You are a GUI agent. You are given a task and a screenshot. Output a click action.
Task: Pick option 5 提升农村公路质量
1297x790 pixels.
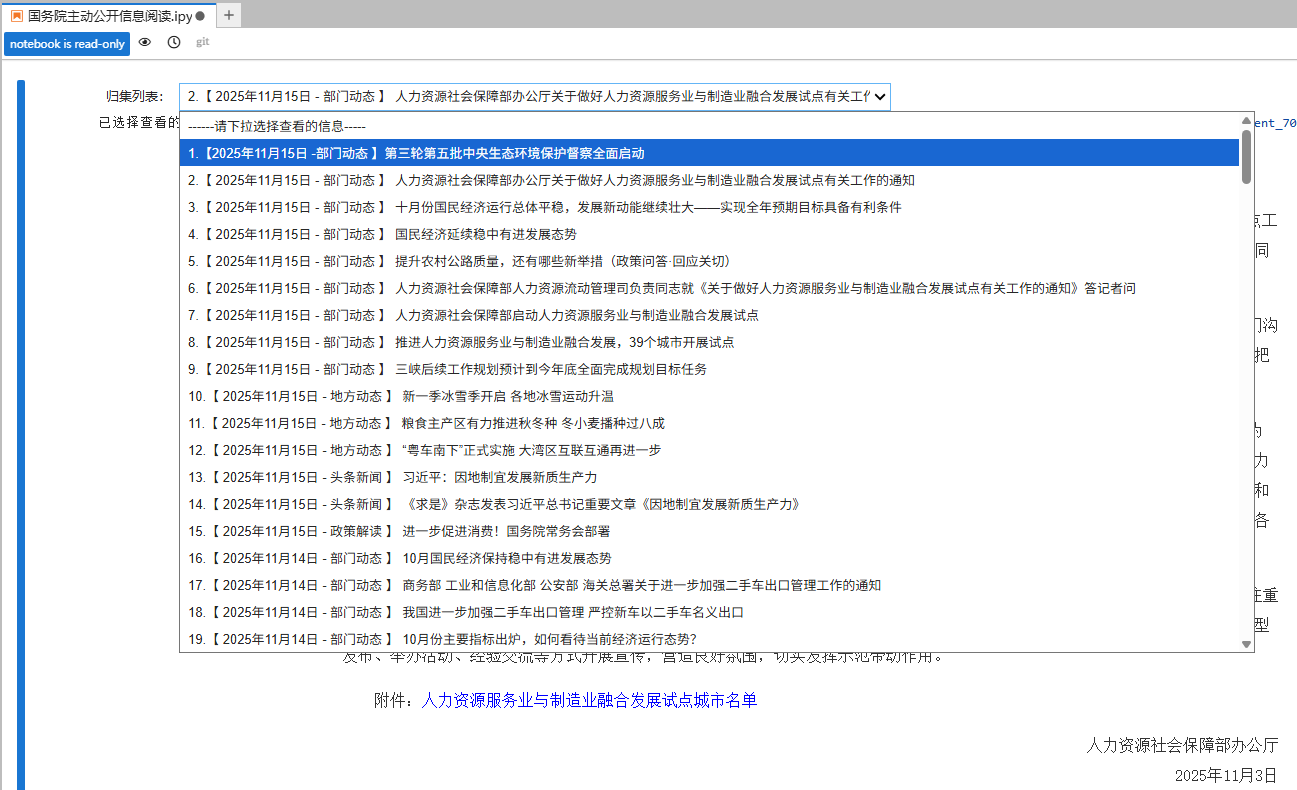click(709, 261)
